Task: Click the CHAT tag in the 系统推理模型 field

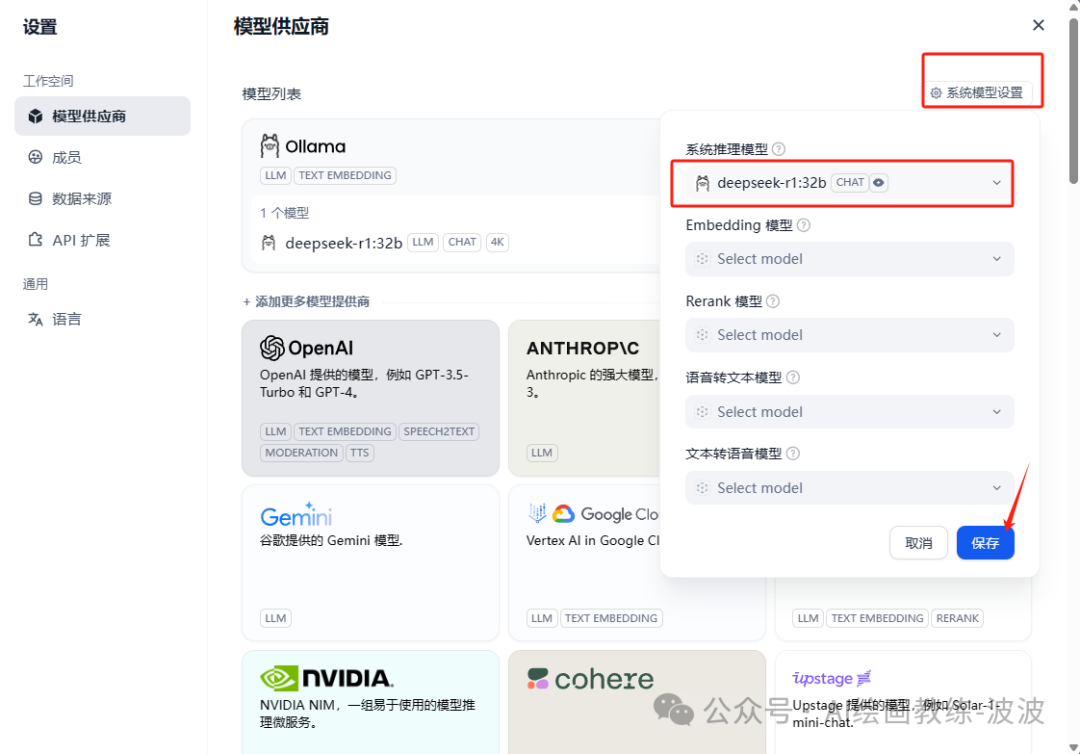Action: [x=849, y=182]
